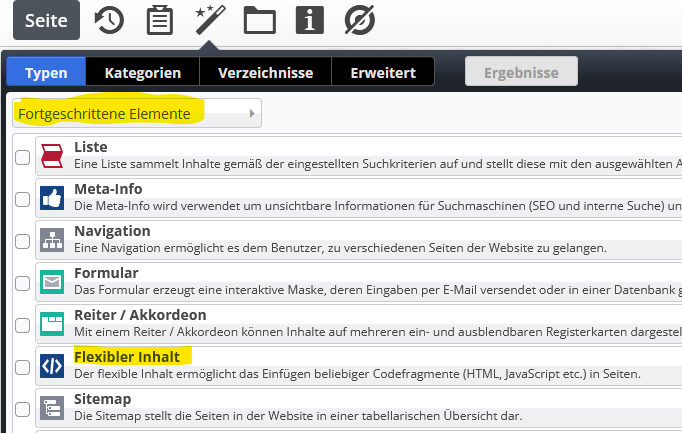Open the clipboard icon
Image resolution: width=682 pixels, height=433 pixels.
click(x=160, y=20)
